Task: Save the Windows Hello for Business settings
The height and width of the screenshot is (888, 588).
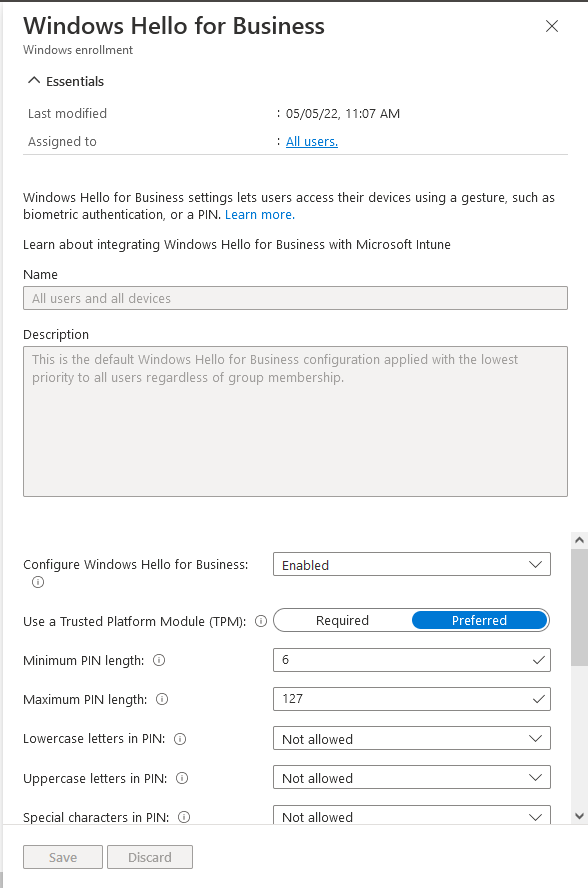Action: pos(62,857)
